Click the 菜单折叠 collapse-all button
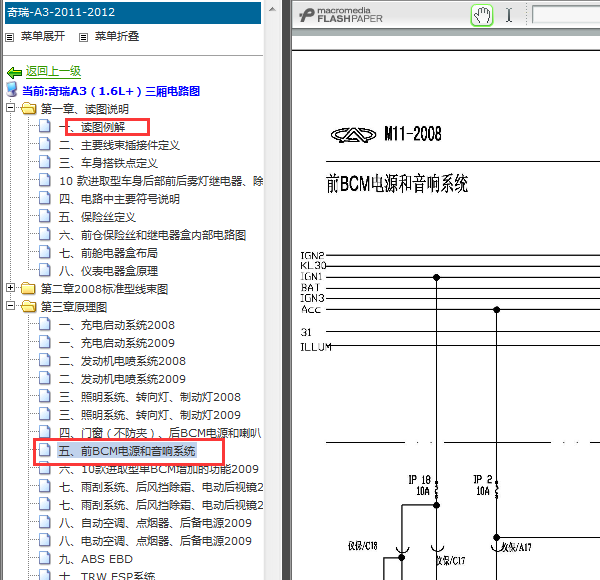The image size is (600, 580). (117, 36)
